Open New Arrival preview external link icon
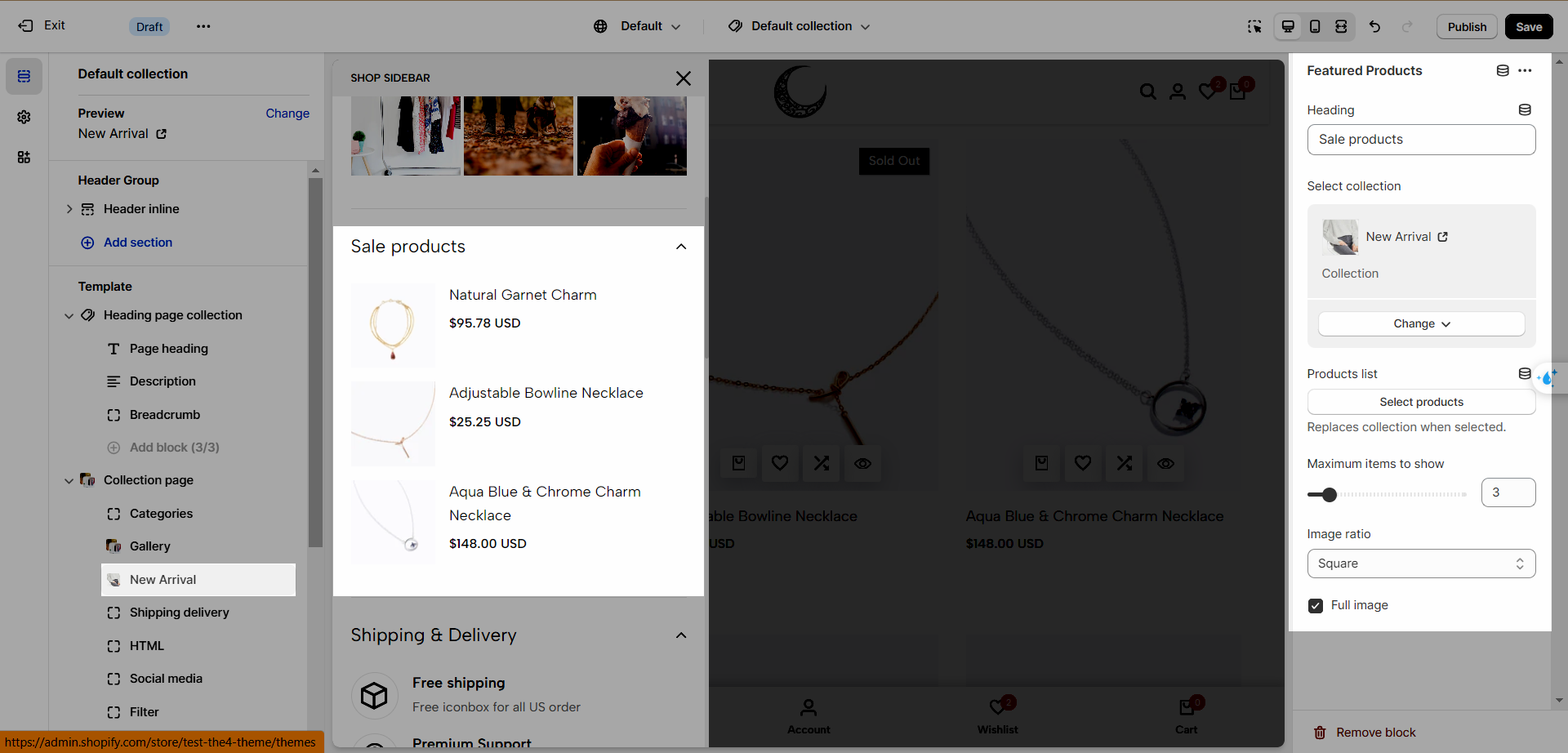 coord(161,134)
